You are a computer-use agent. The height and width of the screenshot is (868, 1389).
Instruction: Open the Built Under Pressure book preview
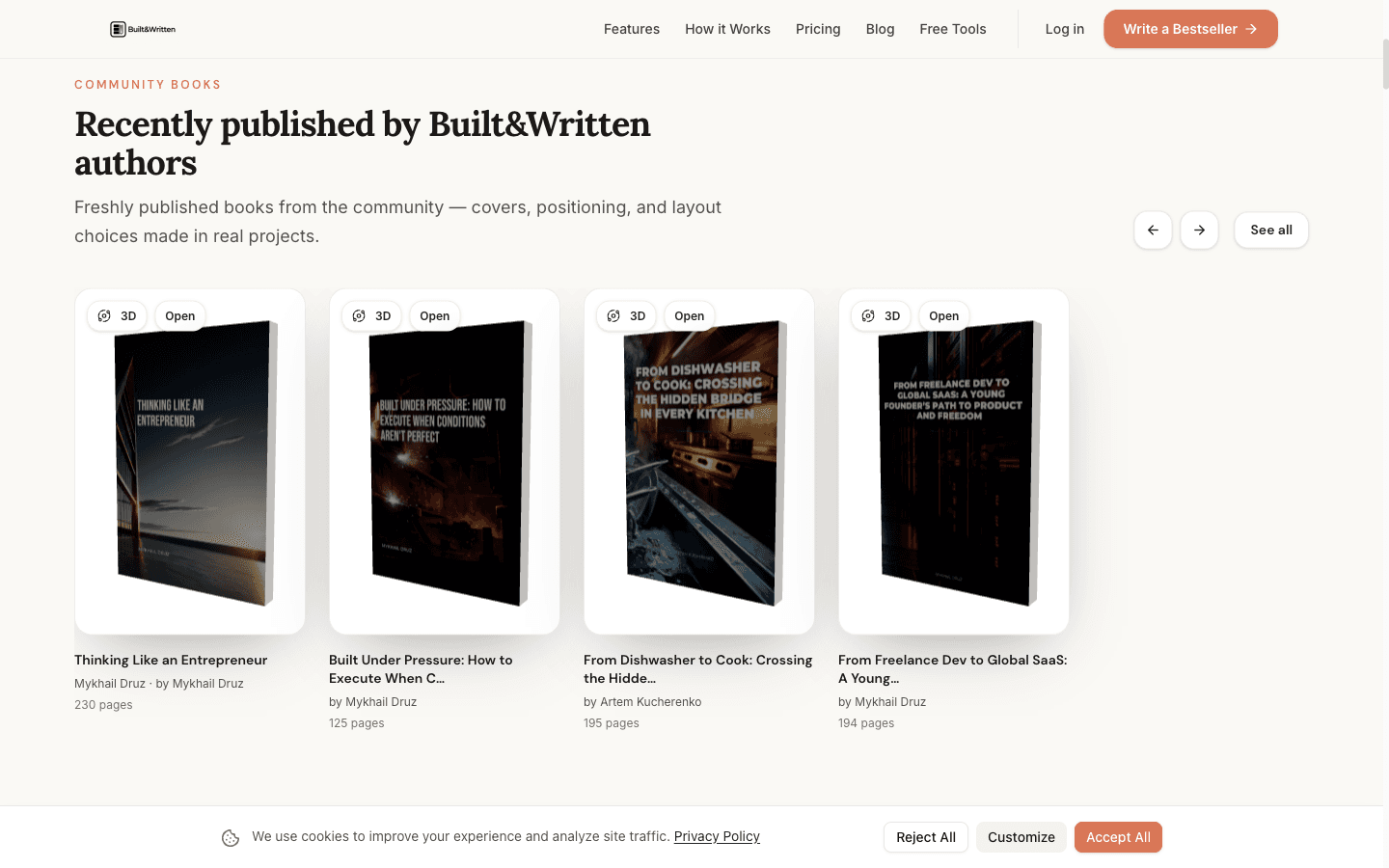coord(434,315)
